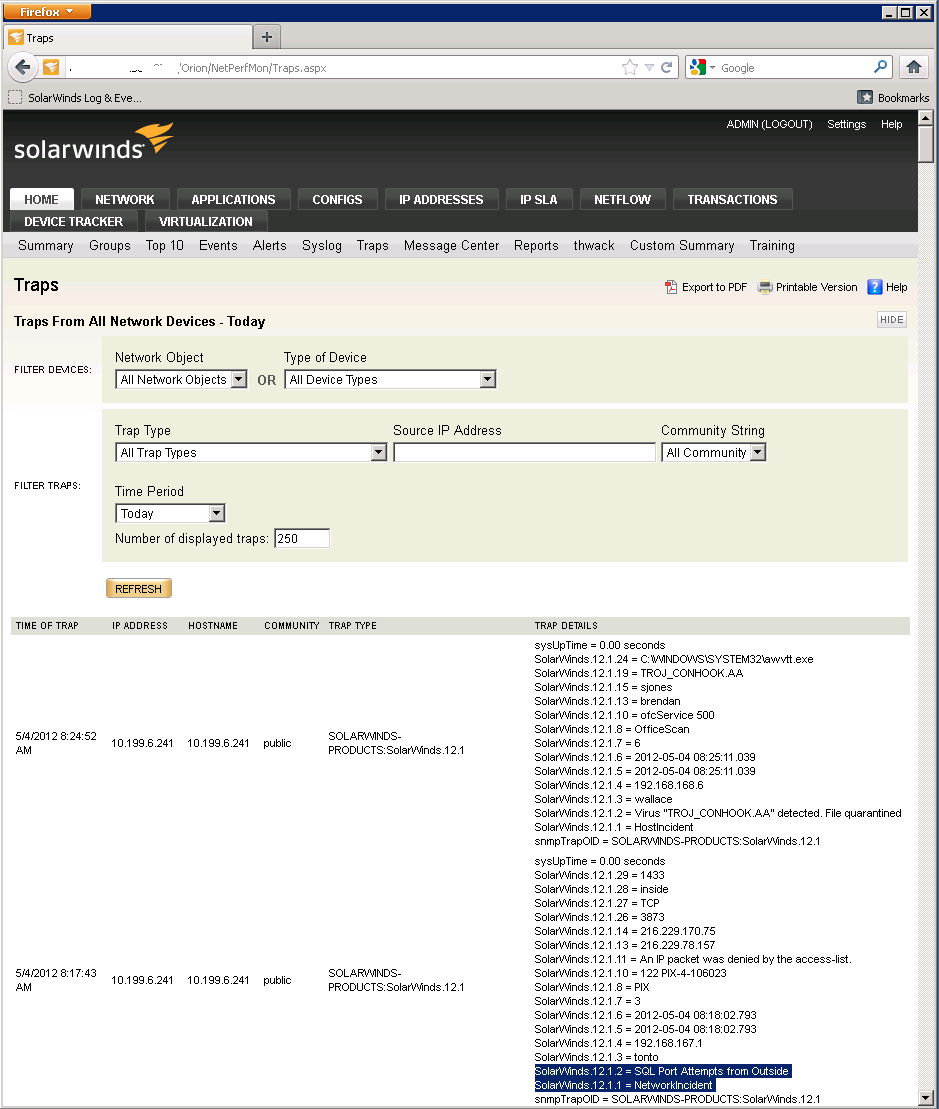Viewport: 939px width, 1109px height.
Task: Click the search magnifier icon
Action: click(880, 66)
